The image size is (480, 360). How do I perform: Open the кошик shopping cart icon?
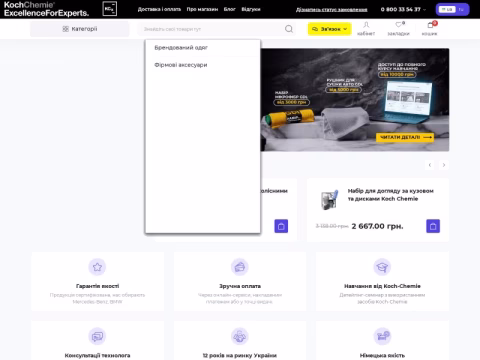click(430, 29)
